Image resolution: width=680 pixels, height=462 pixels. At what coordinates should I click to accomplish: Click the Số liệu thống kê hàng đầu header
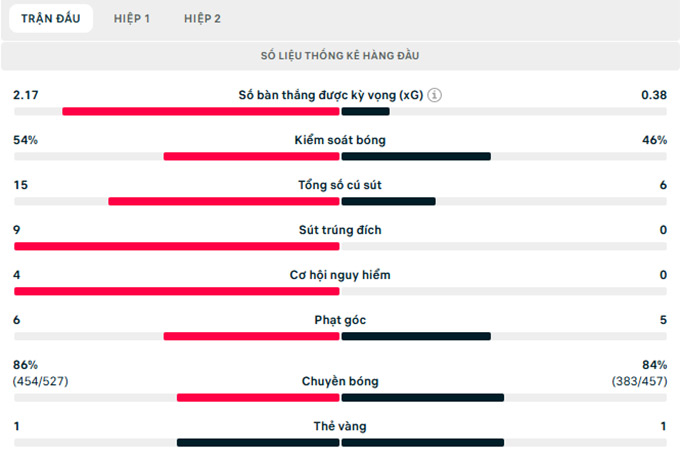[340, 55]
